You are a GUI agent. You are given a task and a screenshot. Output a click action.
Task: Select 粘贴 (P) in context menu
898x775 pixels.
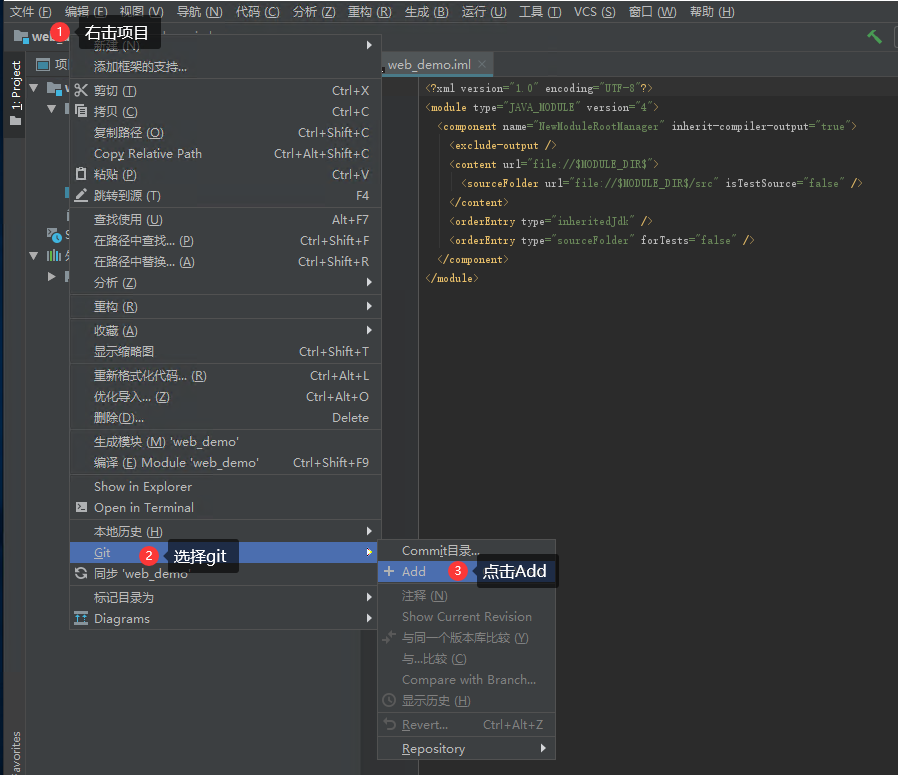click(225, 174)
